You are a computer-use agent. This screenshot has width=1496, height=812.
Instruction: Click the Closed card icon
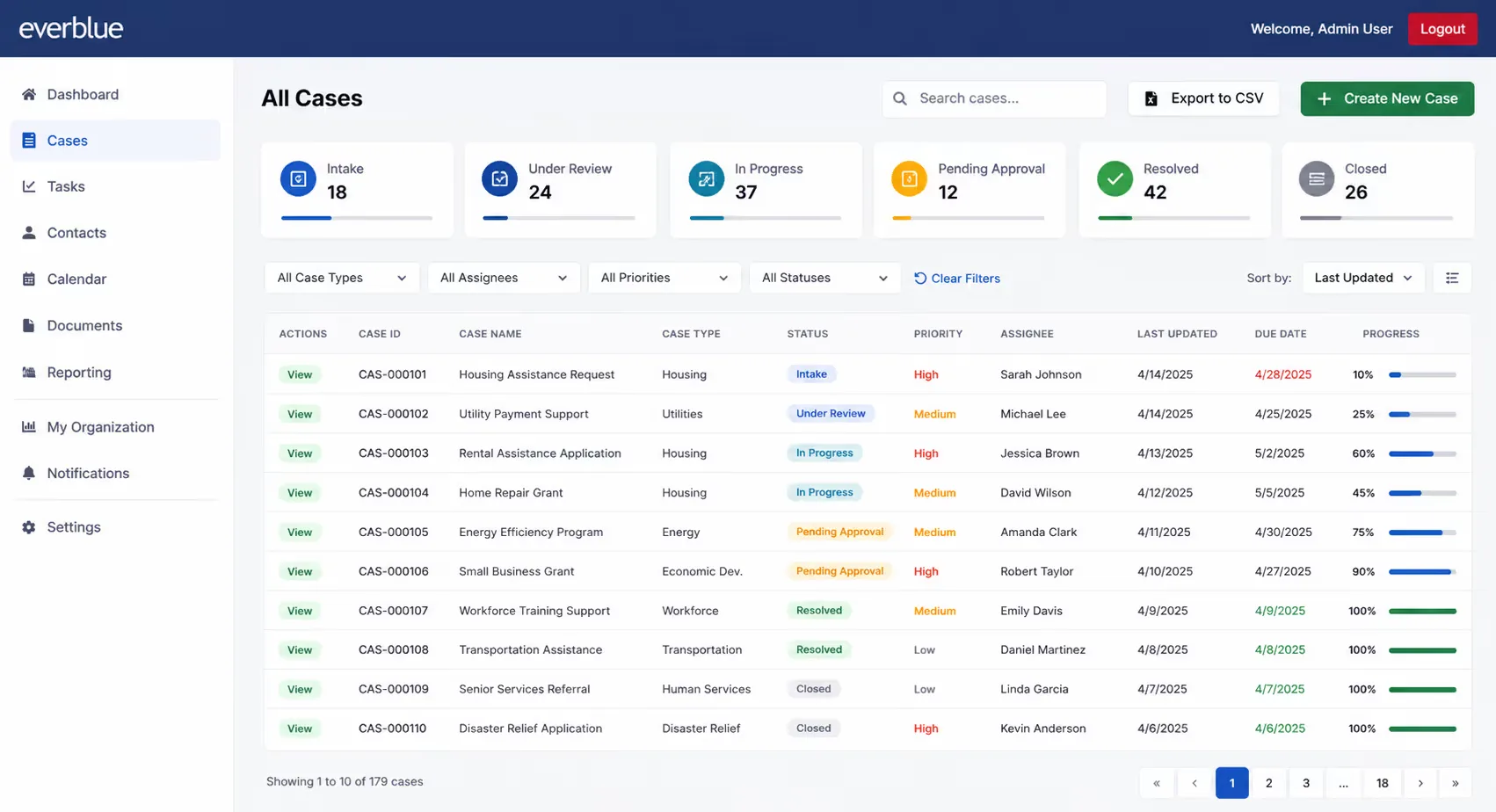click(1317, 179)
